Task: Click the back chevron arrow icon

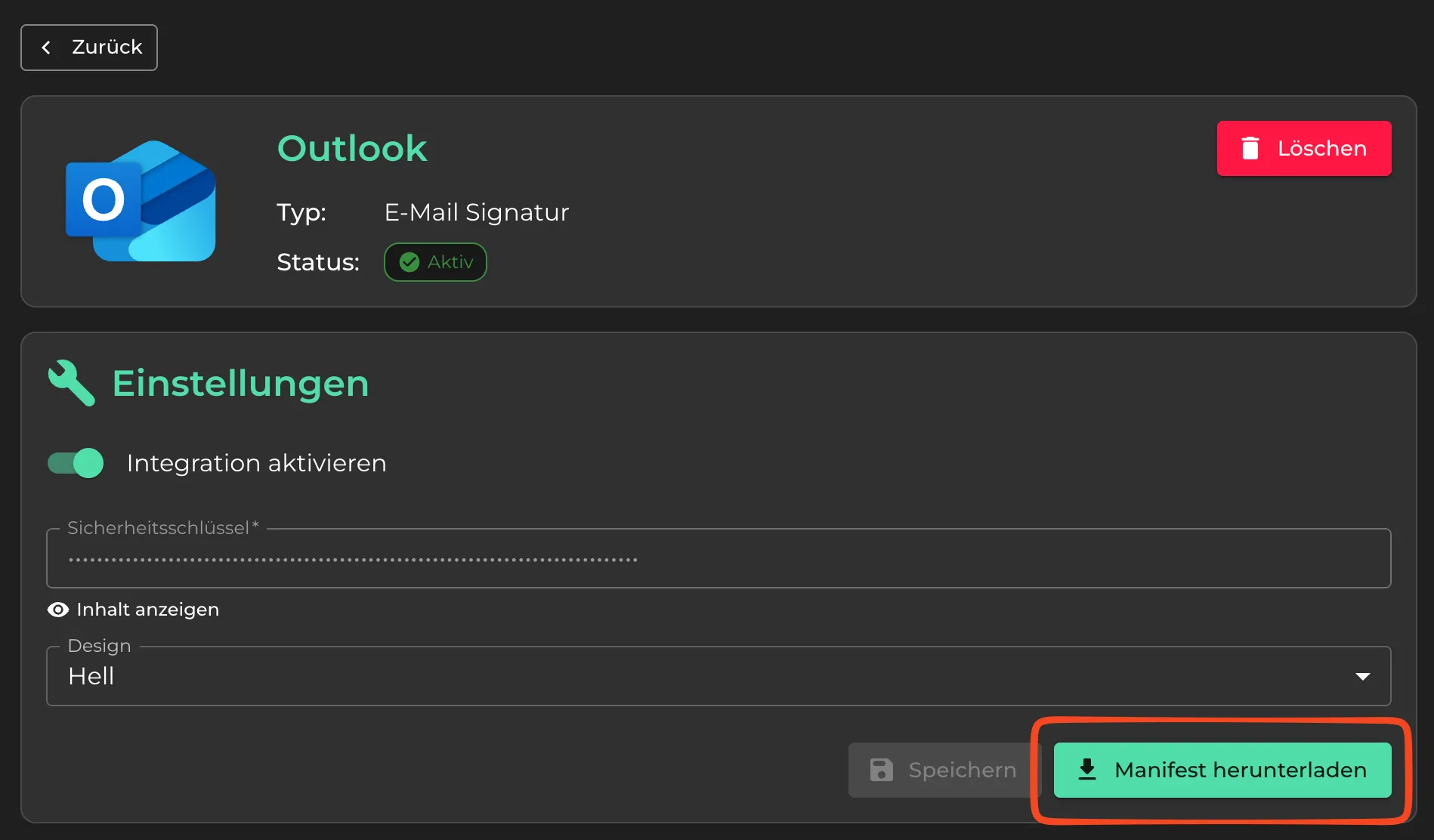Action: (47, 48)
